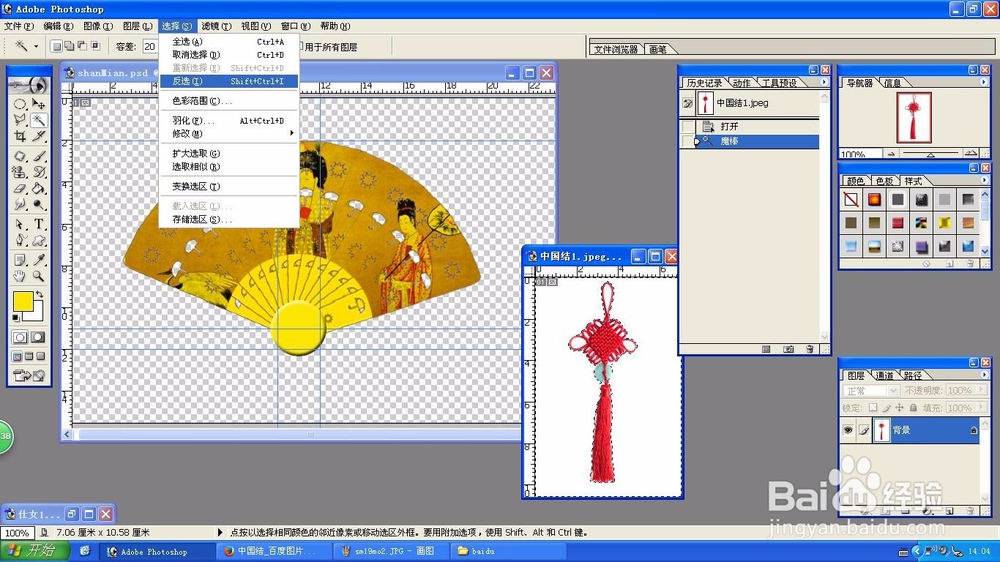
Task: Select the Brush tool
Action: point(39,156)
